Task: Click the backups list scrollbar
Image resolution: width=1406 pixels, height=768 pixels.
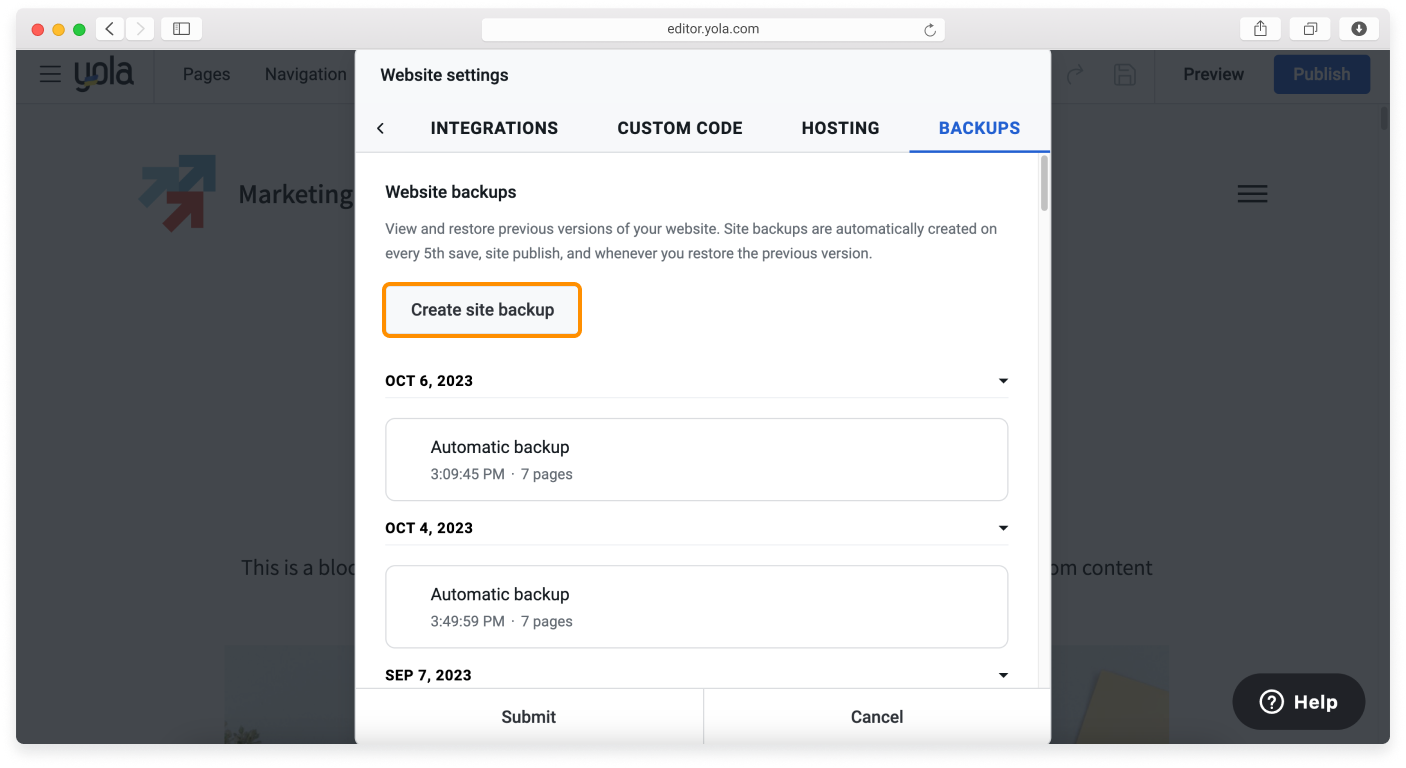Action: point(1044,184)
